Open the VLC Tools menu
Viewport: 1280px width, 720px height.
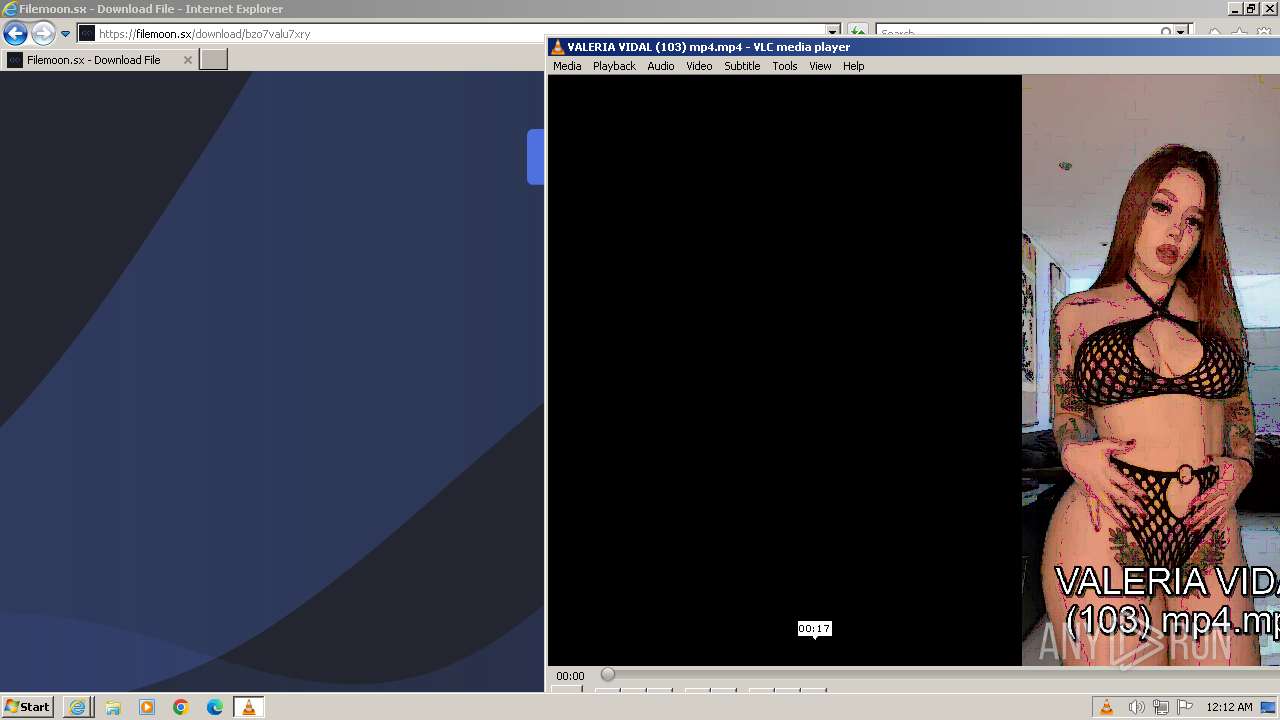[785, 66]
